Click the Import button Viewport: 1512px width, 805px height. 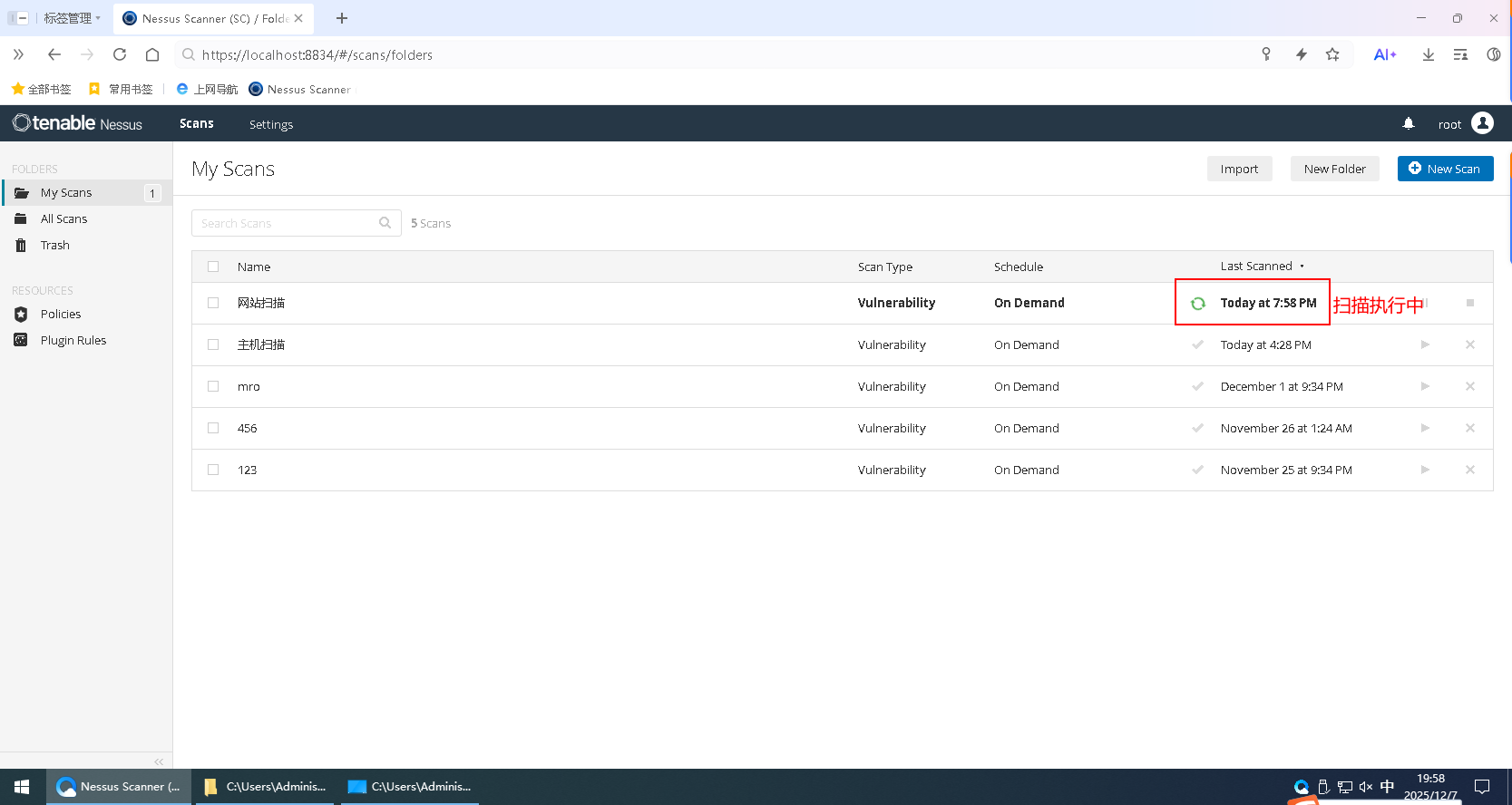[1239, 169]
